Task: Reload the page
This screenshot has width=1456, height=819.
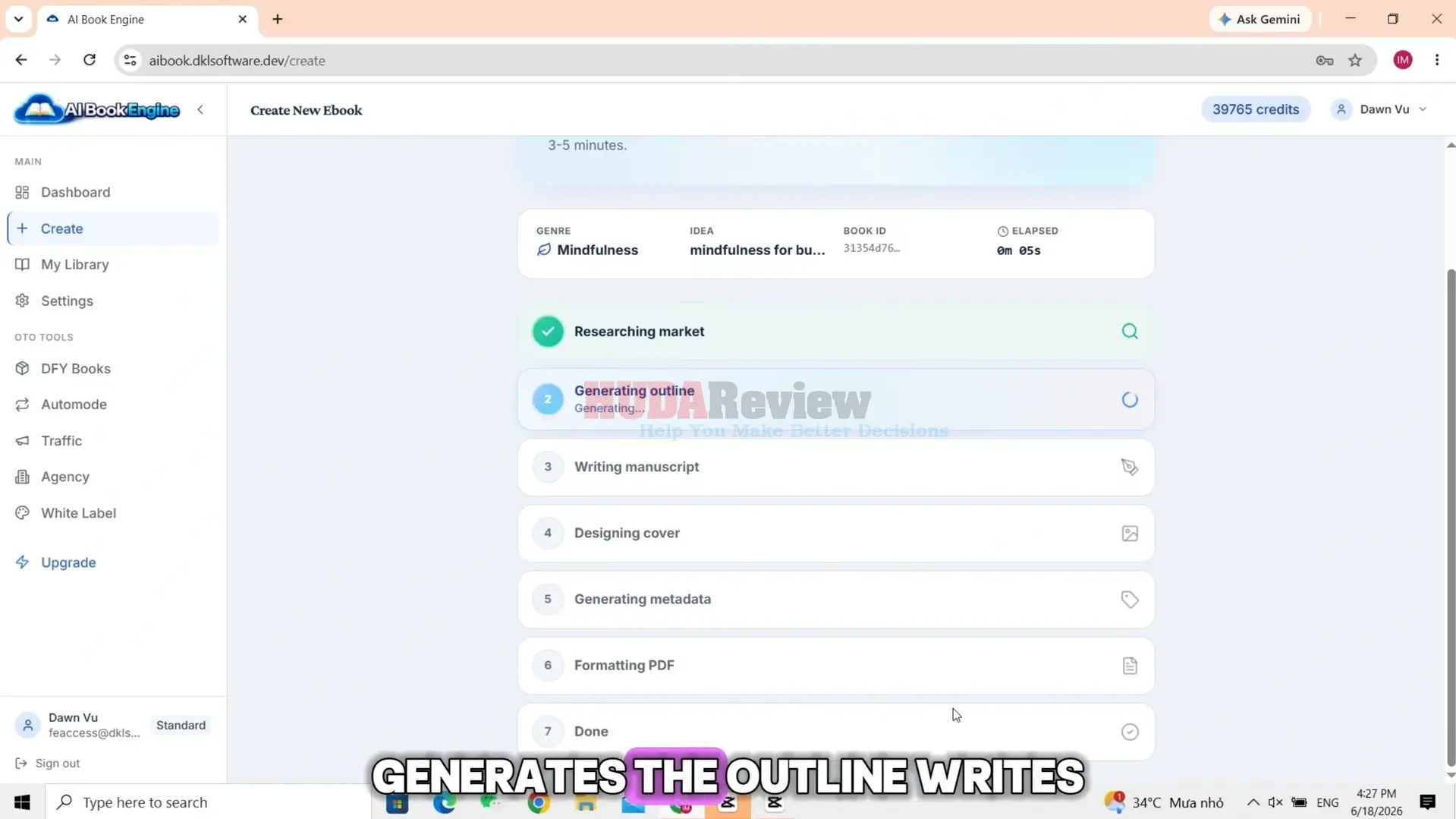Action: click(90, 61)
